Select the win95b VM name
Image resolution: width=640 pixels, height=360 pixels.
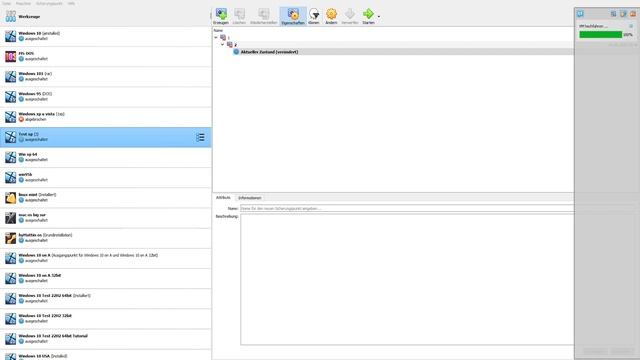point(25,175)
